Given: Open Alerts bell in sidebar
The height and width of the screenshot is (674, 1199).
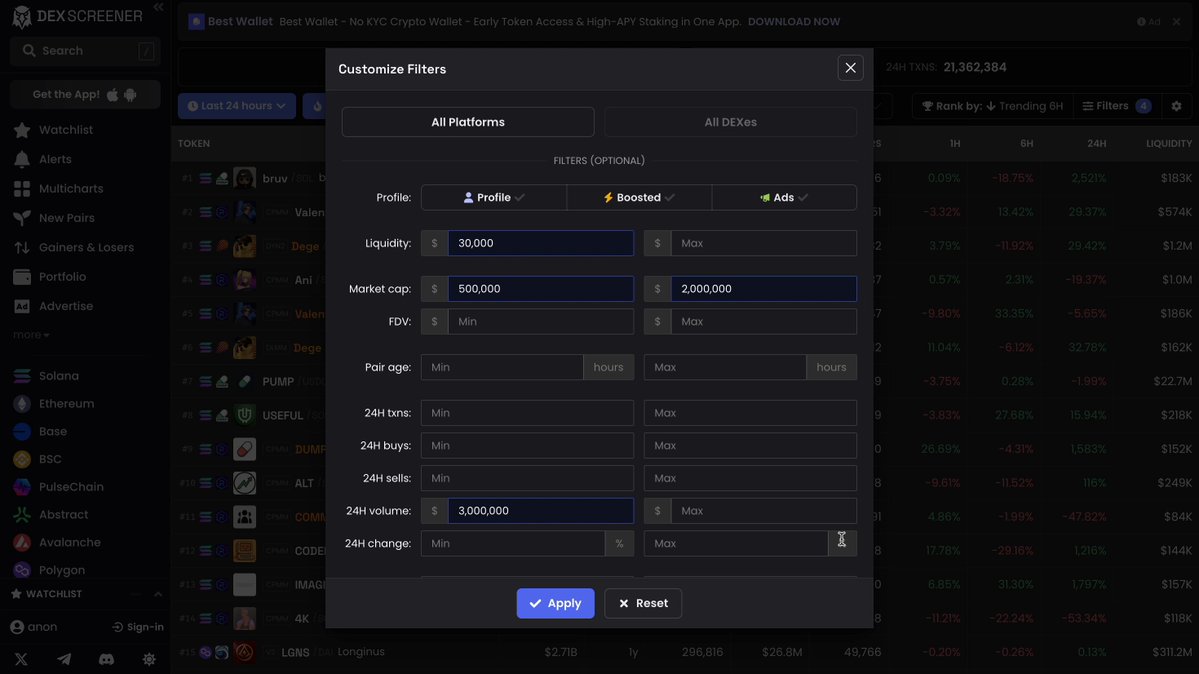Looking at the screenshot, I should click(22, 159).
